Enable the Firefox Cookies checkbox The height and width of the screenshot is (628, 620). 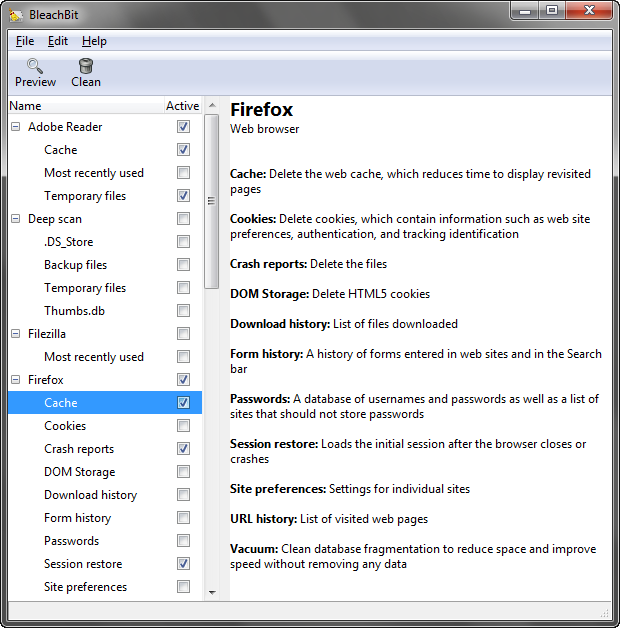pyautogui.click(x=183, y=426)
